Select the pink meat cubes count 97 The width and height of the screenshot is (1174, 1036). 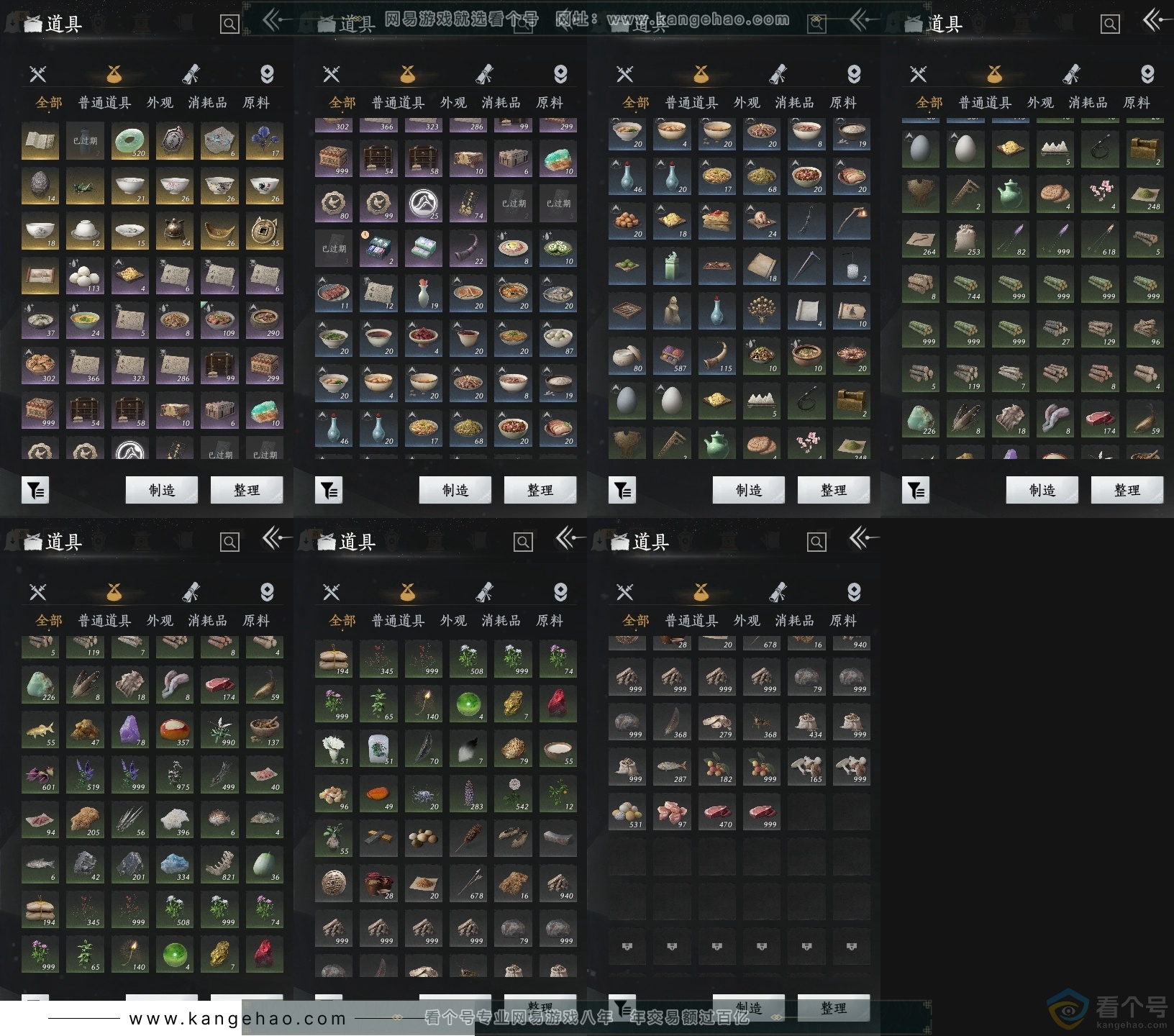(672, 812)
